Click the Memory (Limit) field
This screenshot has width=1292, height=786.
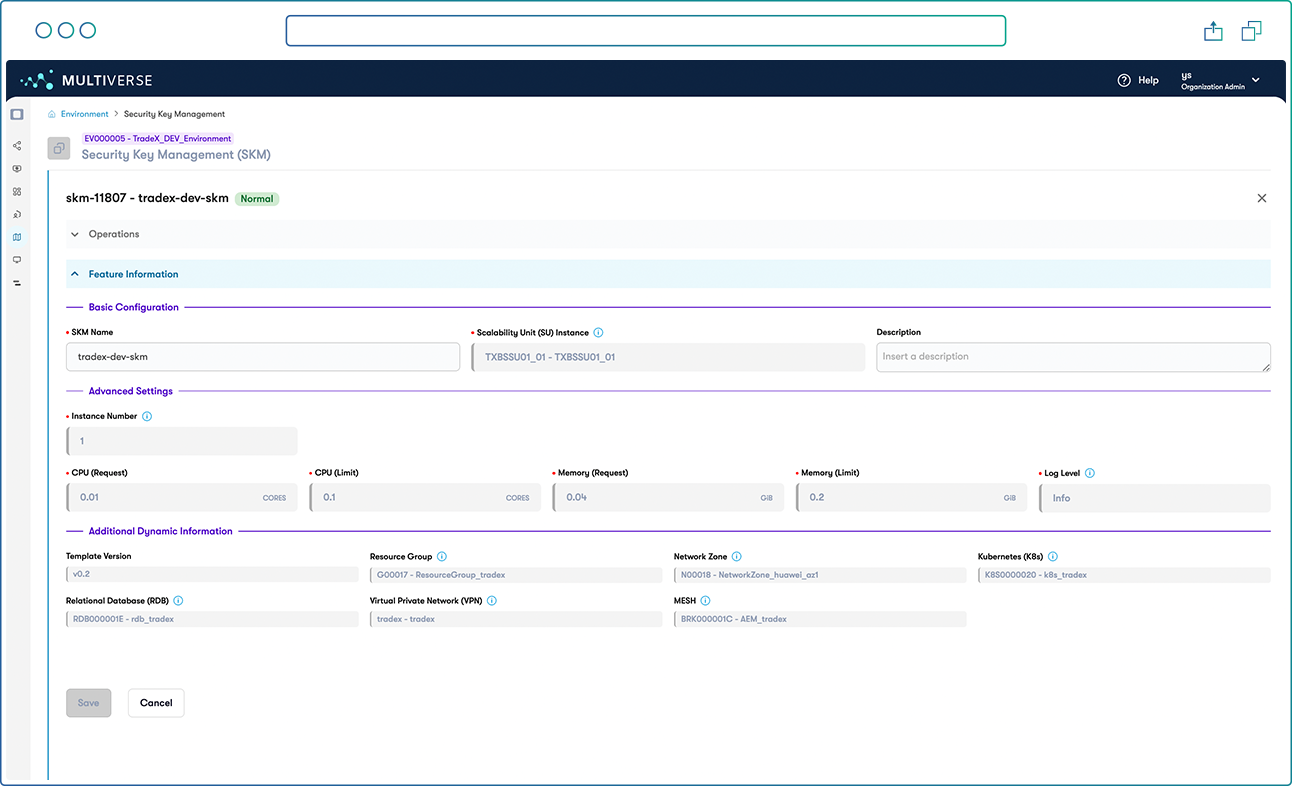point(911,498)
